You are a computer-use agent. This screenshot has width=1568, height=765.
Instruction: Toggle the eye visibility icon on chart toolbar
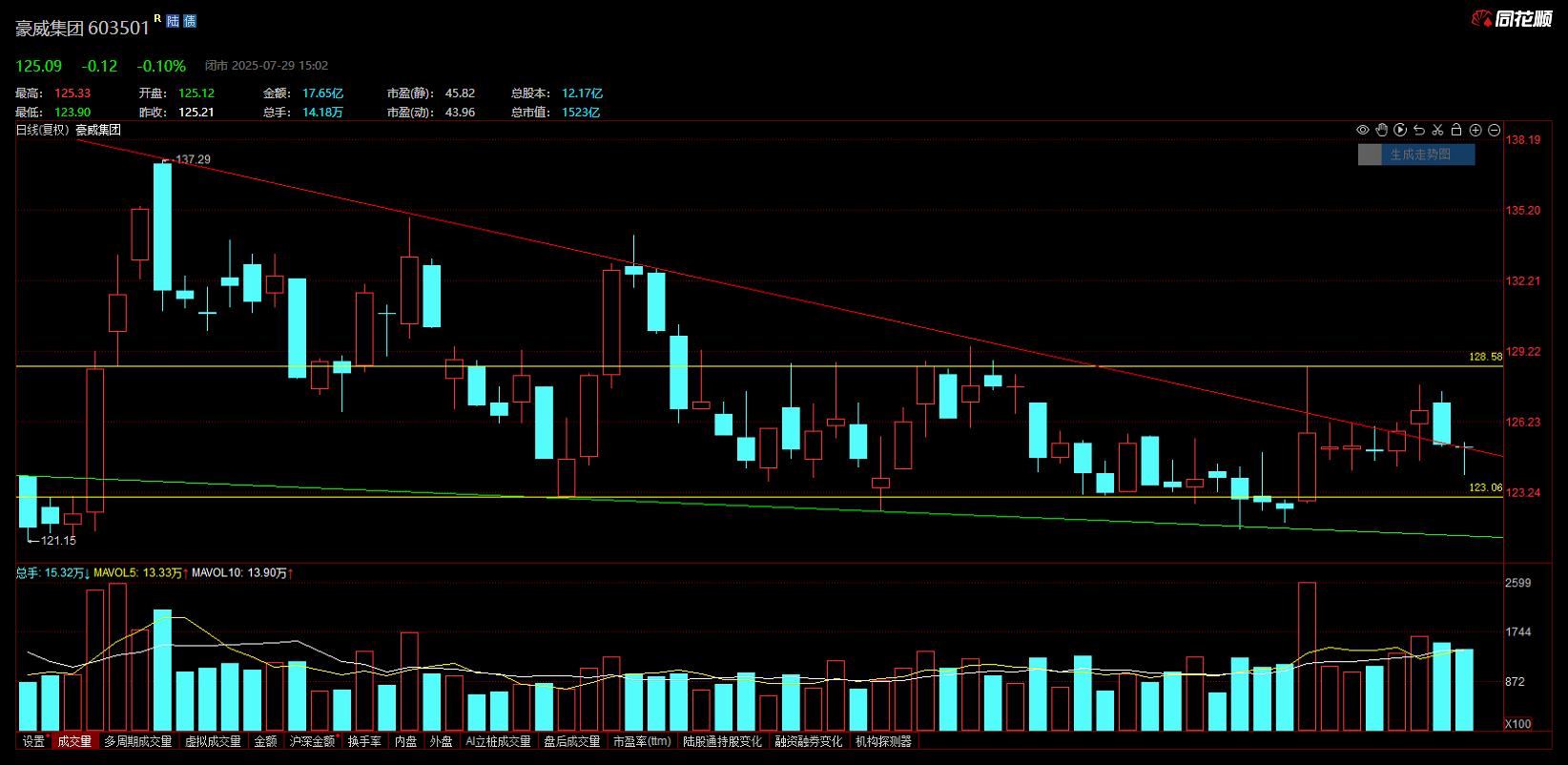[1362, 130]
